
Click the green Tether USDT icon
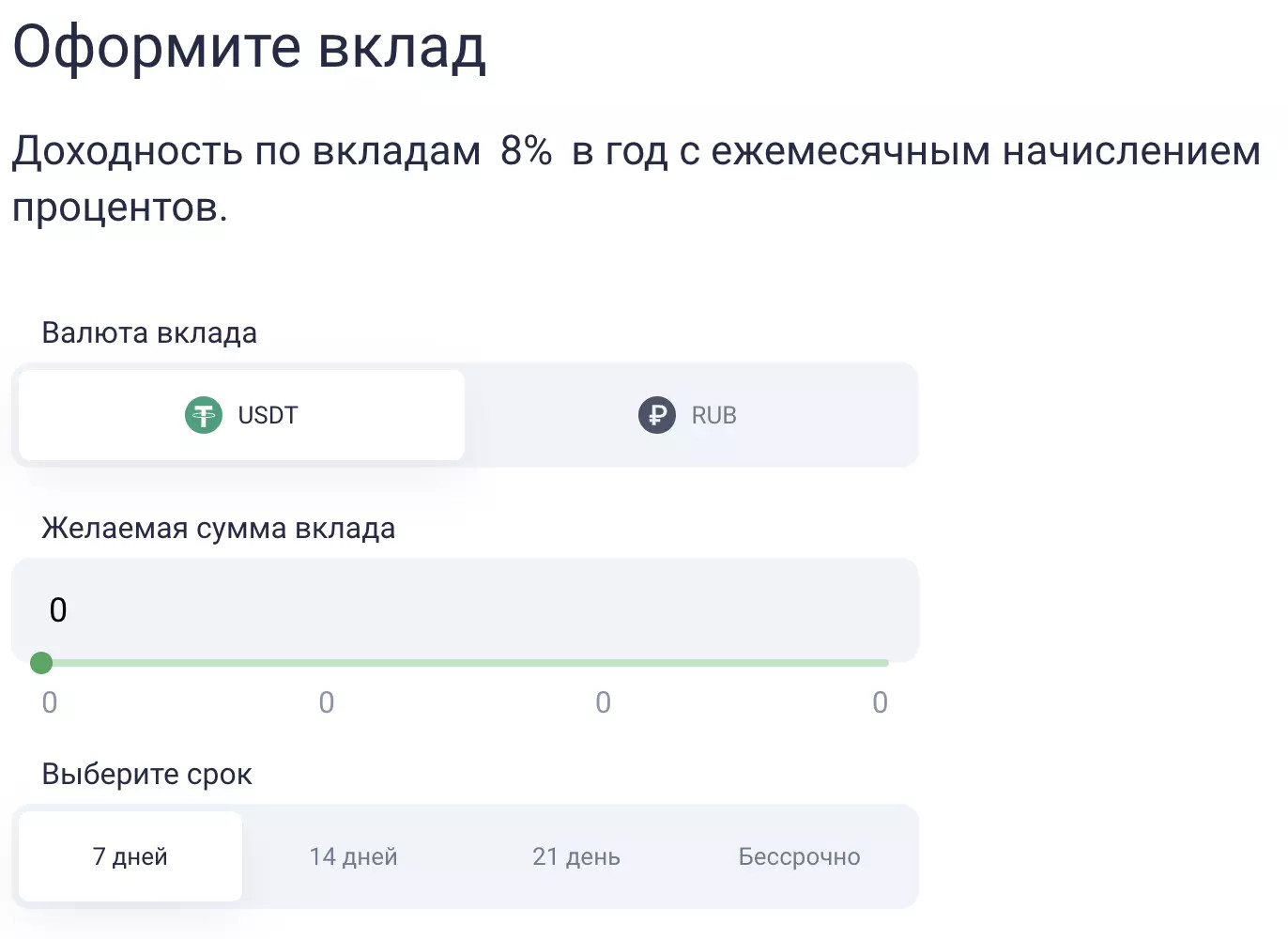pyautogui.click(x=204, y=415)
